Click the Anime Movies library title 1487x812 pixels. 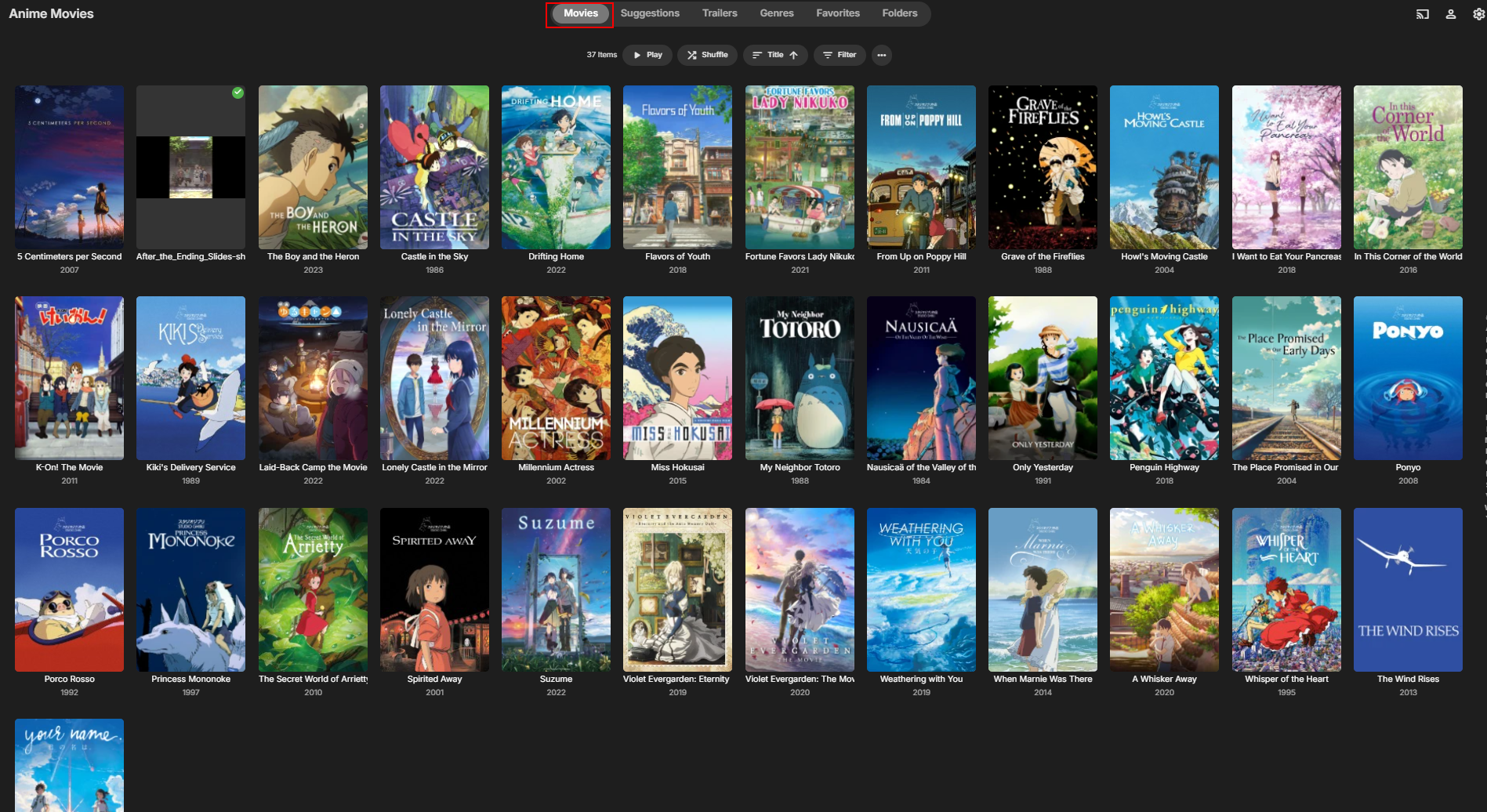click(x=51, y=13)
